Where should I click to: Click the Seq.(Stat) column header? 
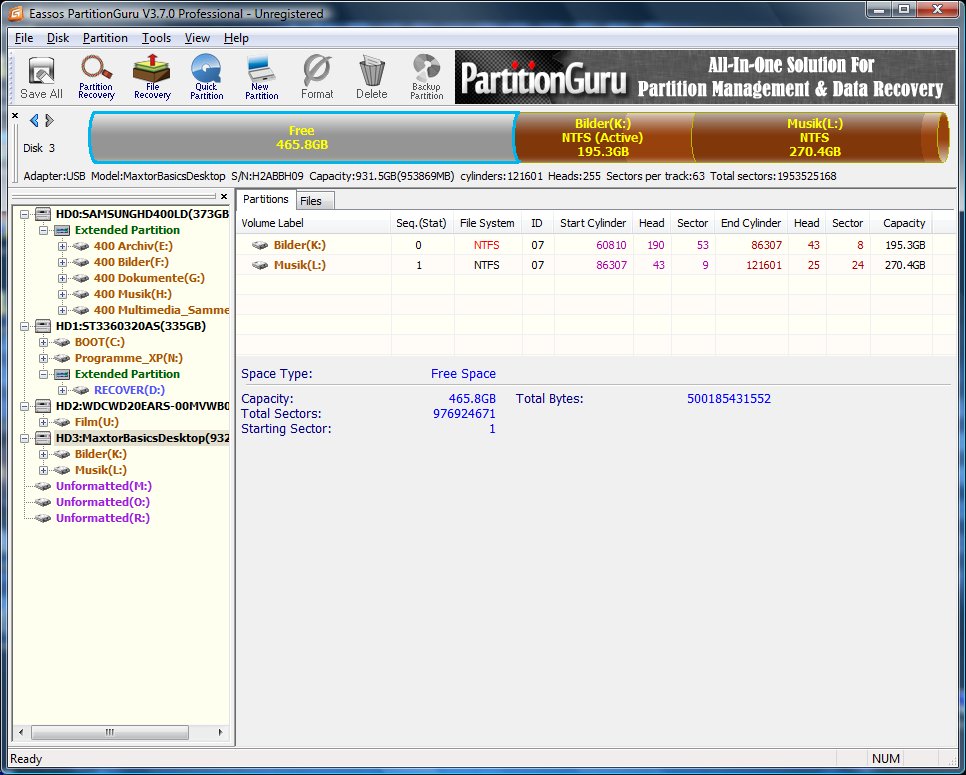coord(423,223)
